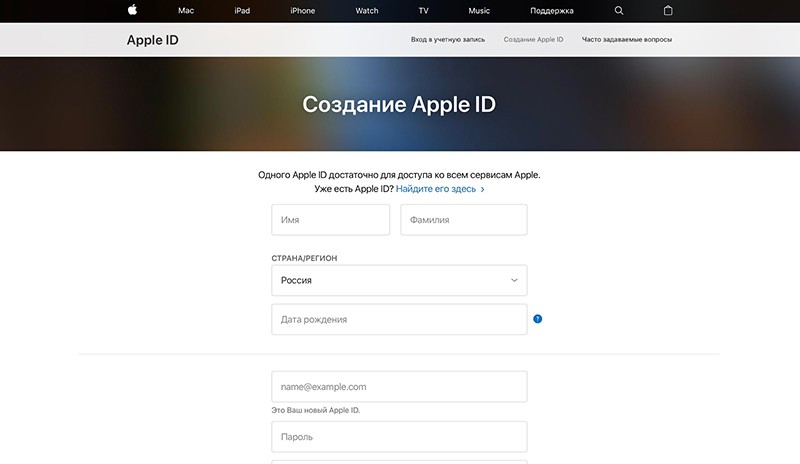Image resolution: width=800 pixels, height=464 pixels.
Task: Open the shopping bag icon
Action: (x=668, y=10)
